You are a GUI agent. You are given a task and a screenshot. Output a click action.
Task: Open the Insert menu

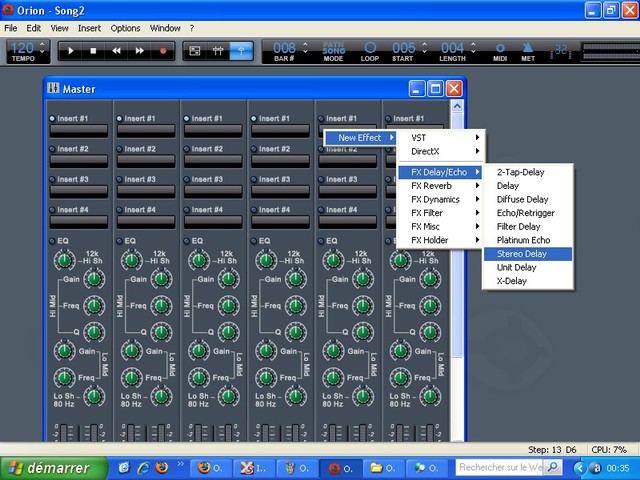[x=89, y=28]
